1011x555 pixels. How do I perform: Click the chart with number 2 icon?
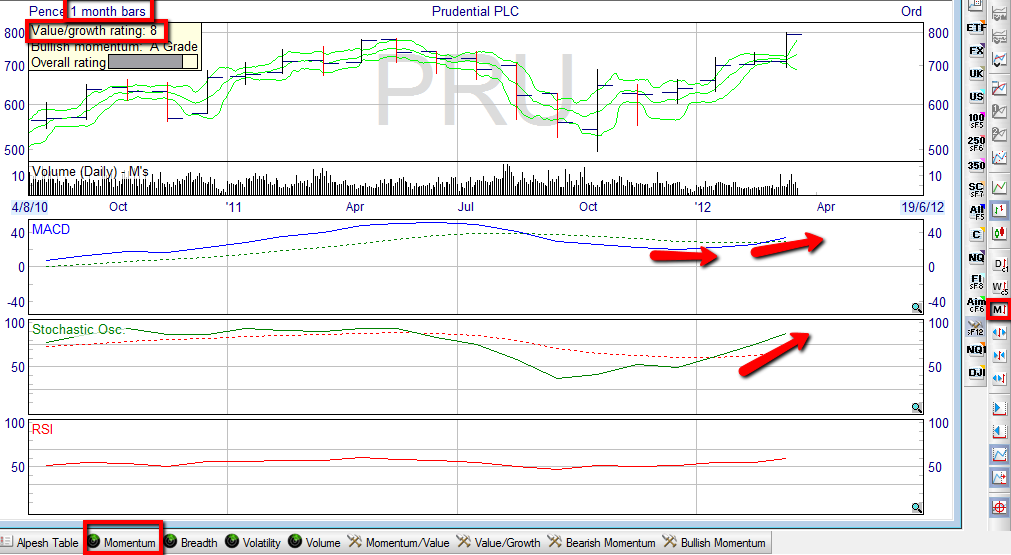tap(999, 134)
